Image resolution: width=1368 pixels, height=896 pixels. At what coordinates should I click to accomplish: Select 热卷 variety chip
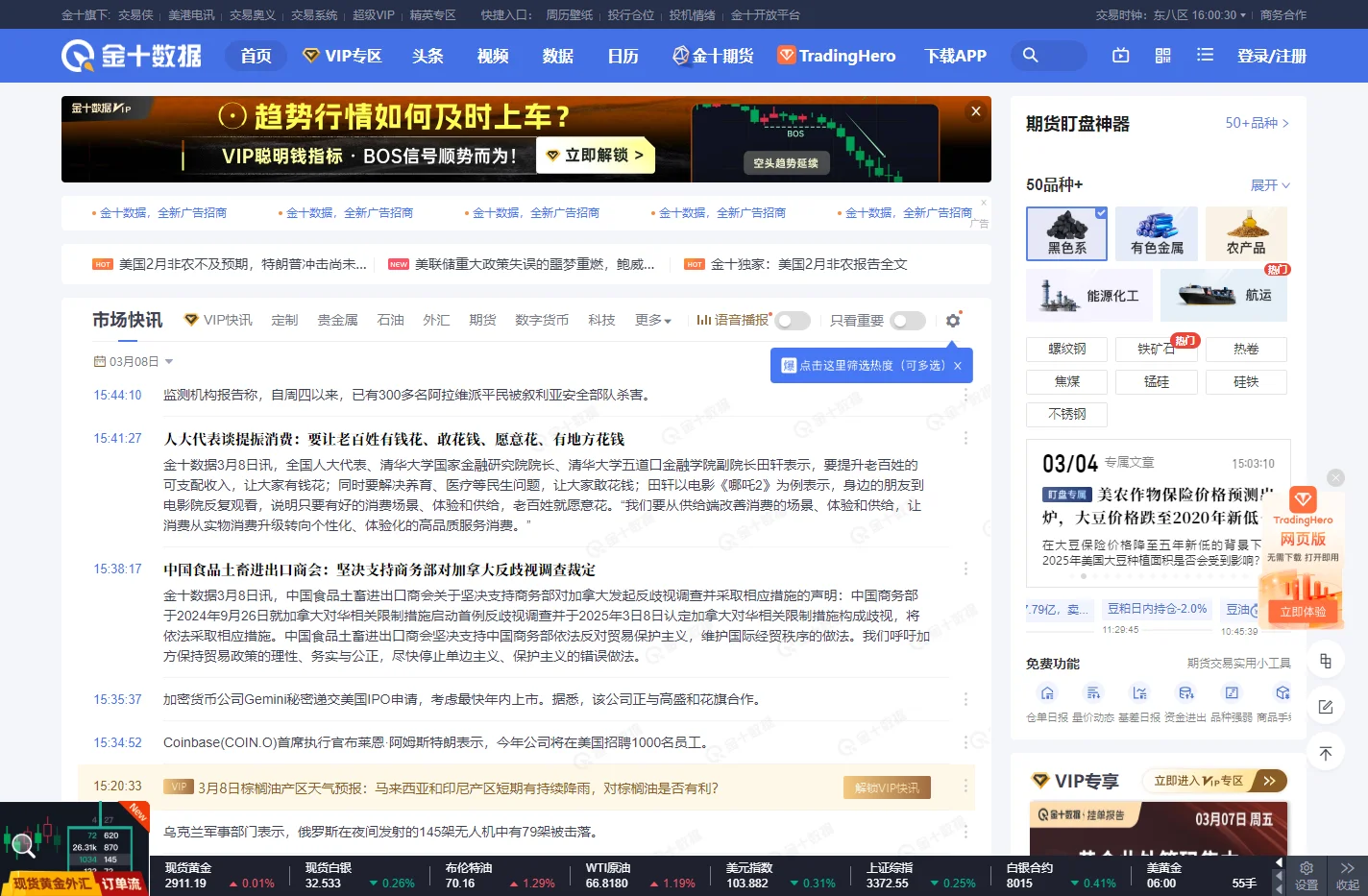pyautogui.click(x=1246, y=350)
